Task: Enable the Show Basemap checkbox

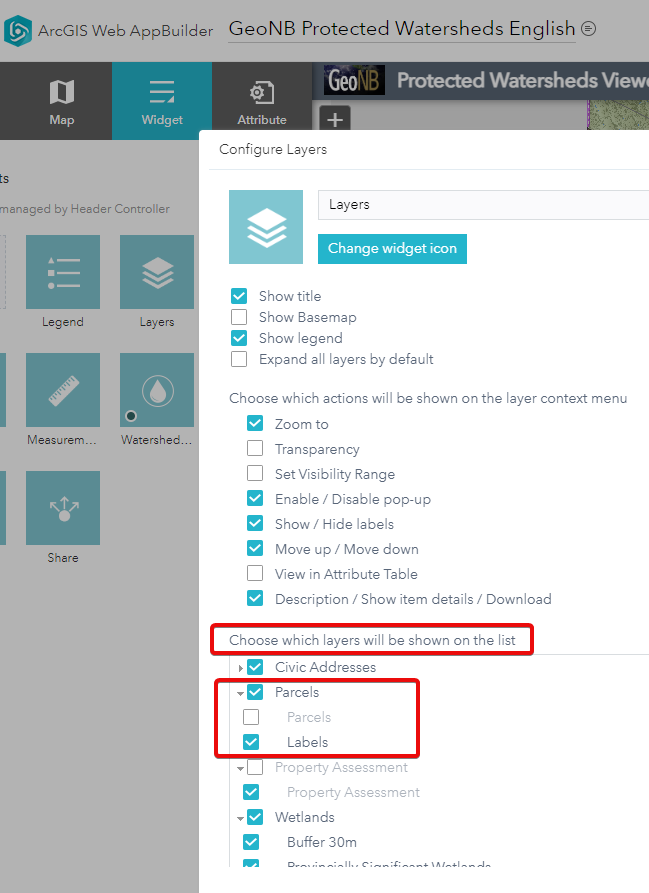Action: [x=239, y=317]
